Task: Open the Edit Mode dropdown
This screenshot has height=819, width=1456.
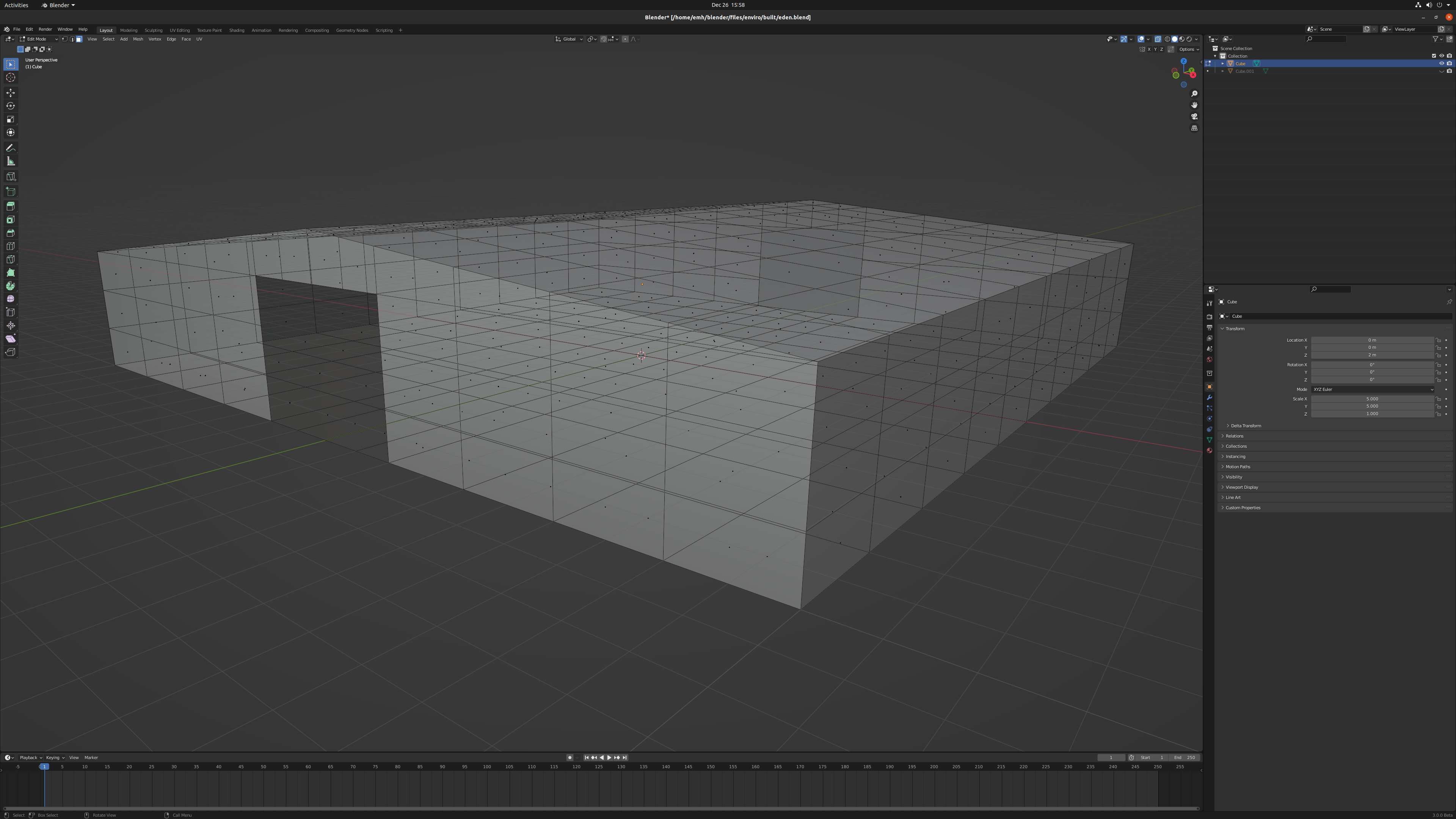Action: point(38,39)
